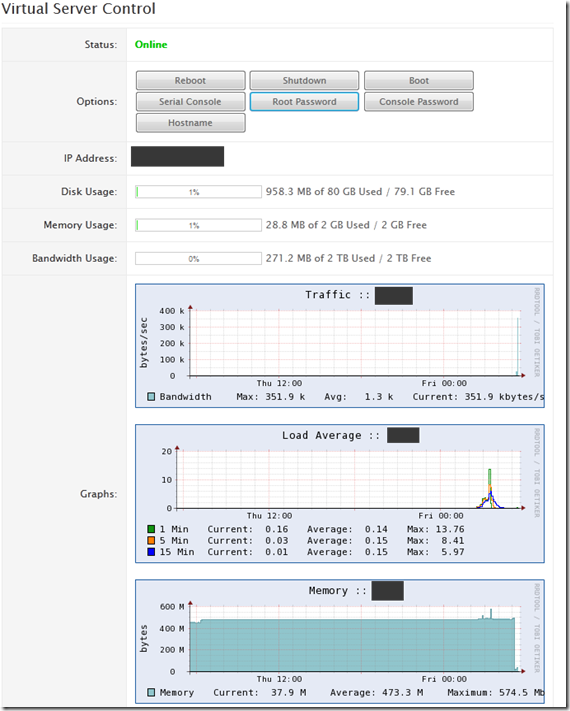
Task: Click the redacted IP Address value
Action: pyautogui.click(x=177, y=156)
